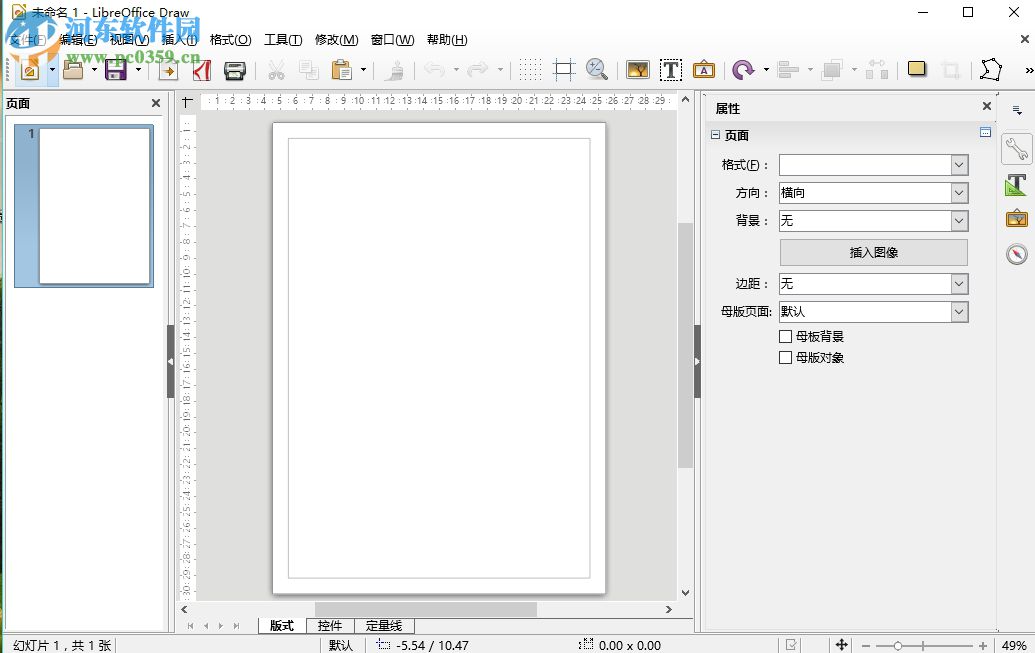1035x653 pixels.
Task: Enable the 母板背景 checkbox
Action: click(786, 336)
